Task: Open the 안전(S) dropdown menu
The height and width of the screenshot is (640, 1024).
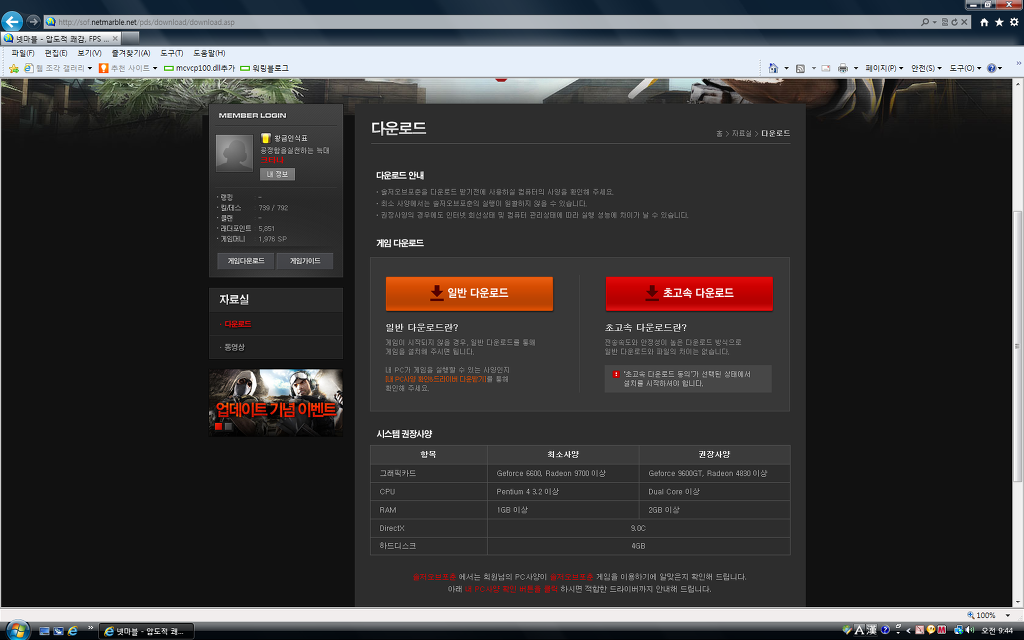Action: (x=926, y=68)
